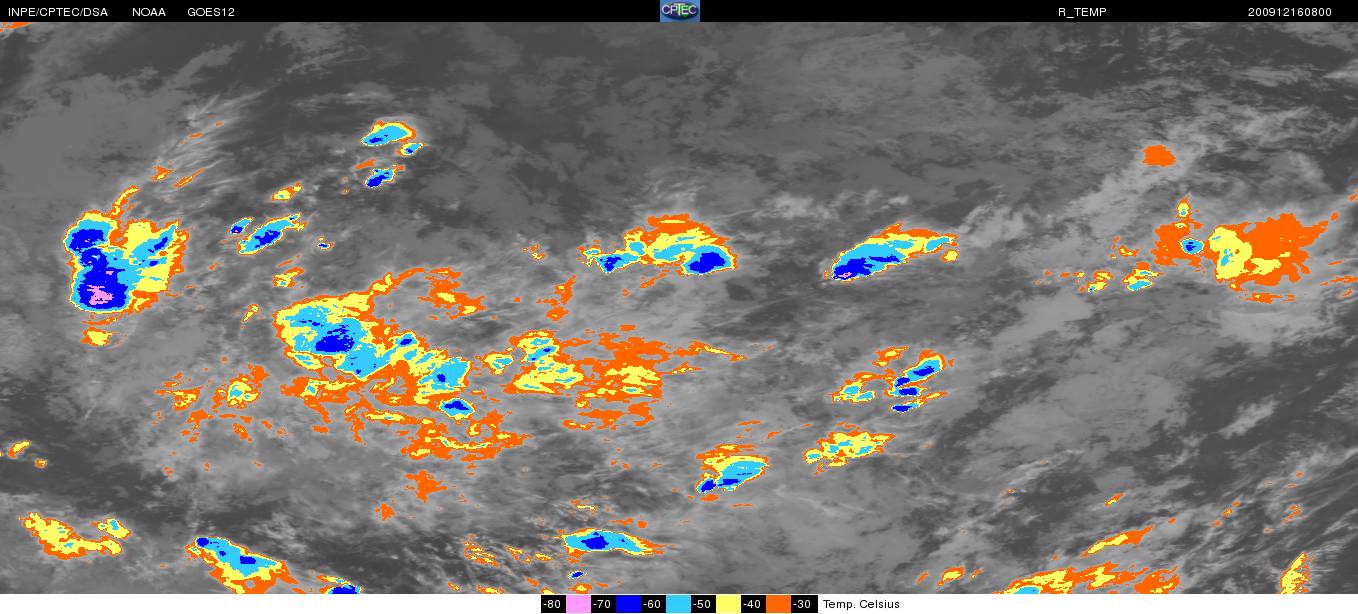Select the pink swatch in temperature legend
Screen dimensions: 1358x614
click(x=579, y=604)
